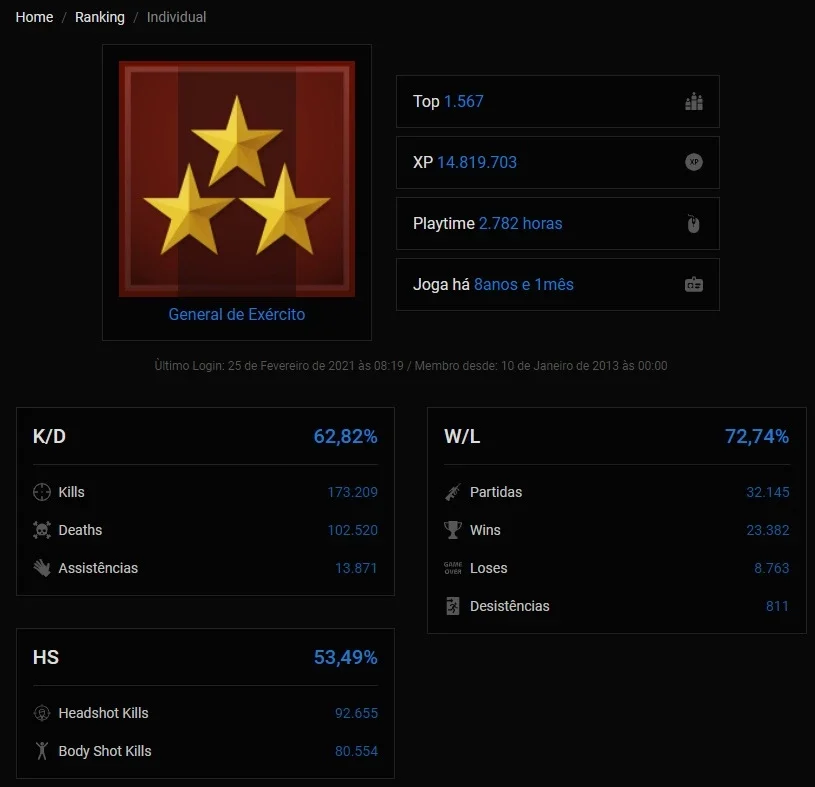The width and height of the screenshot is (815, 787).
Task: Click the Último Login date line
Action: [279, 365]
